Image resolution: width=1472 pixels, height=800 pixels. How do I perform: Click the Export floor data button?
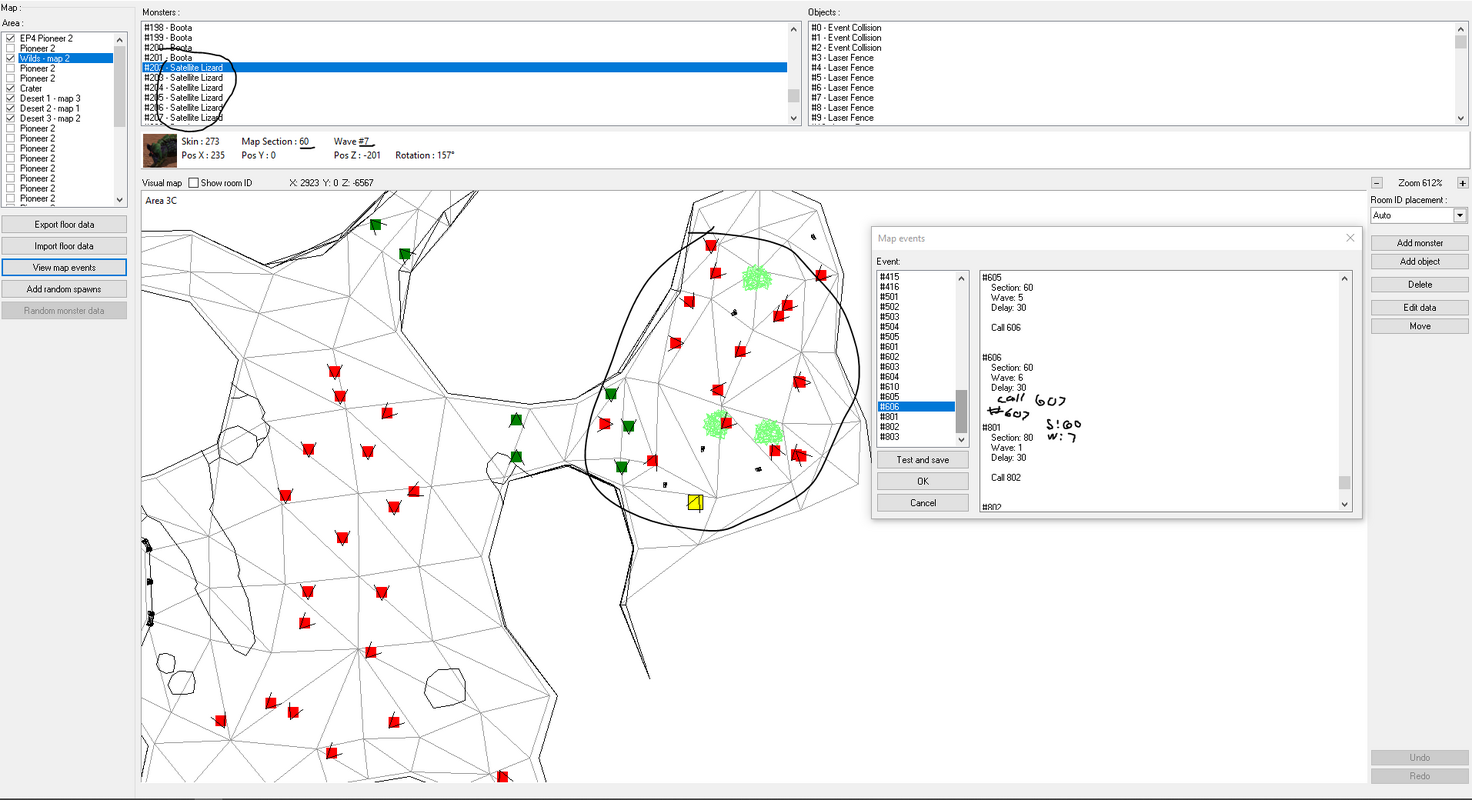[x=64, y=225]
